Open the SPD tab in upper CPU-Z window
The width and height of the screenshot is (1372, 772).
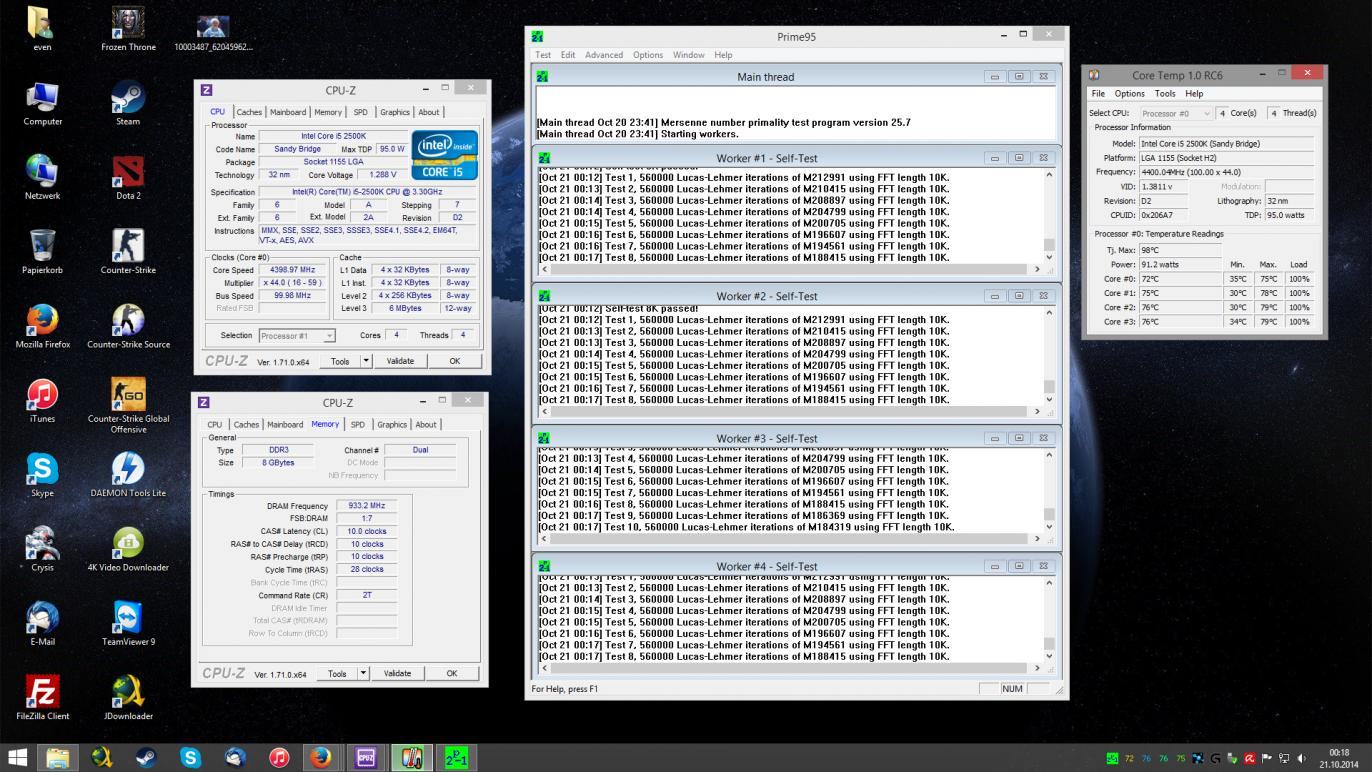pos(360,112)
